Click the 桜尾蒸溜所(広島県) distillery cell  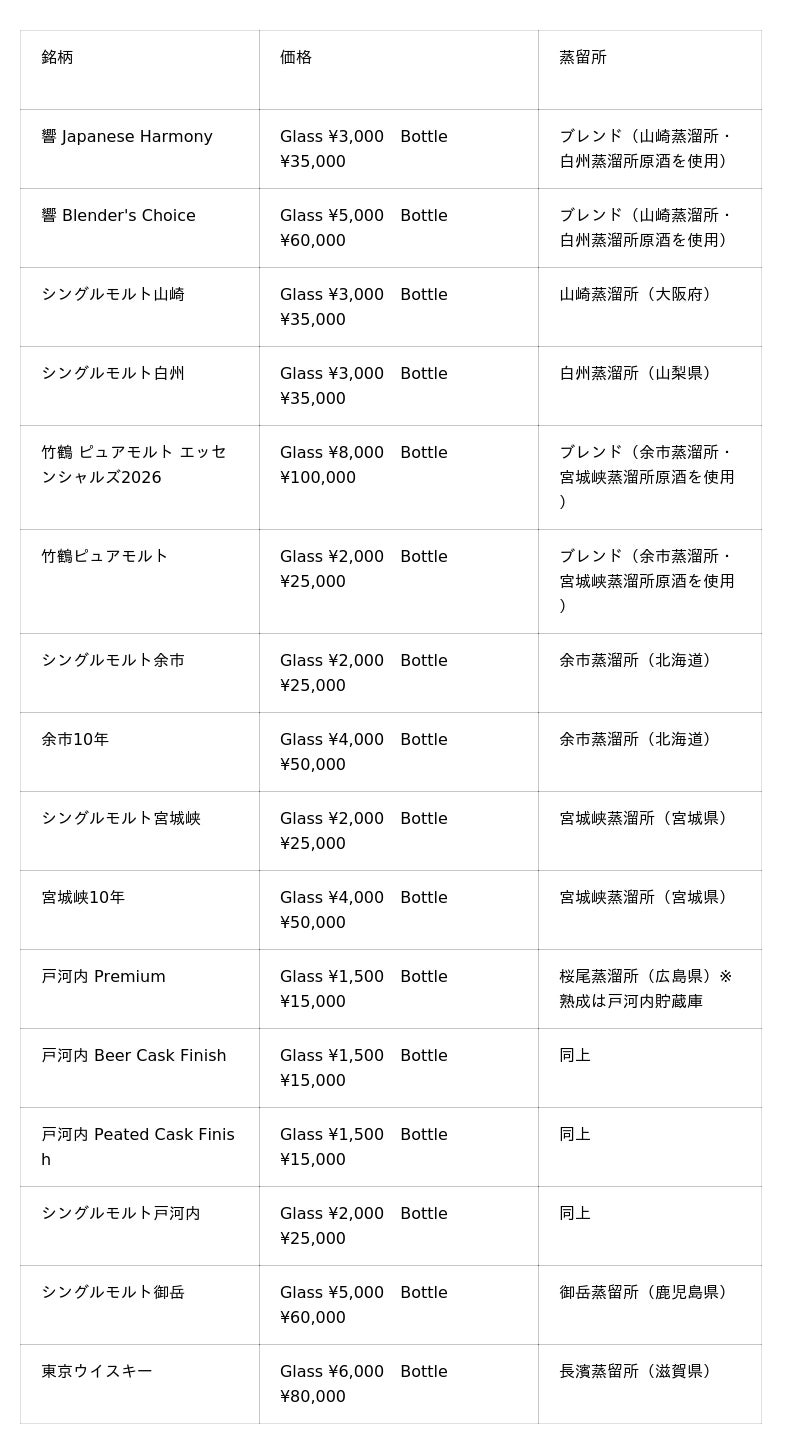click(x=649, y=988)
